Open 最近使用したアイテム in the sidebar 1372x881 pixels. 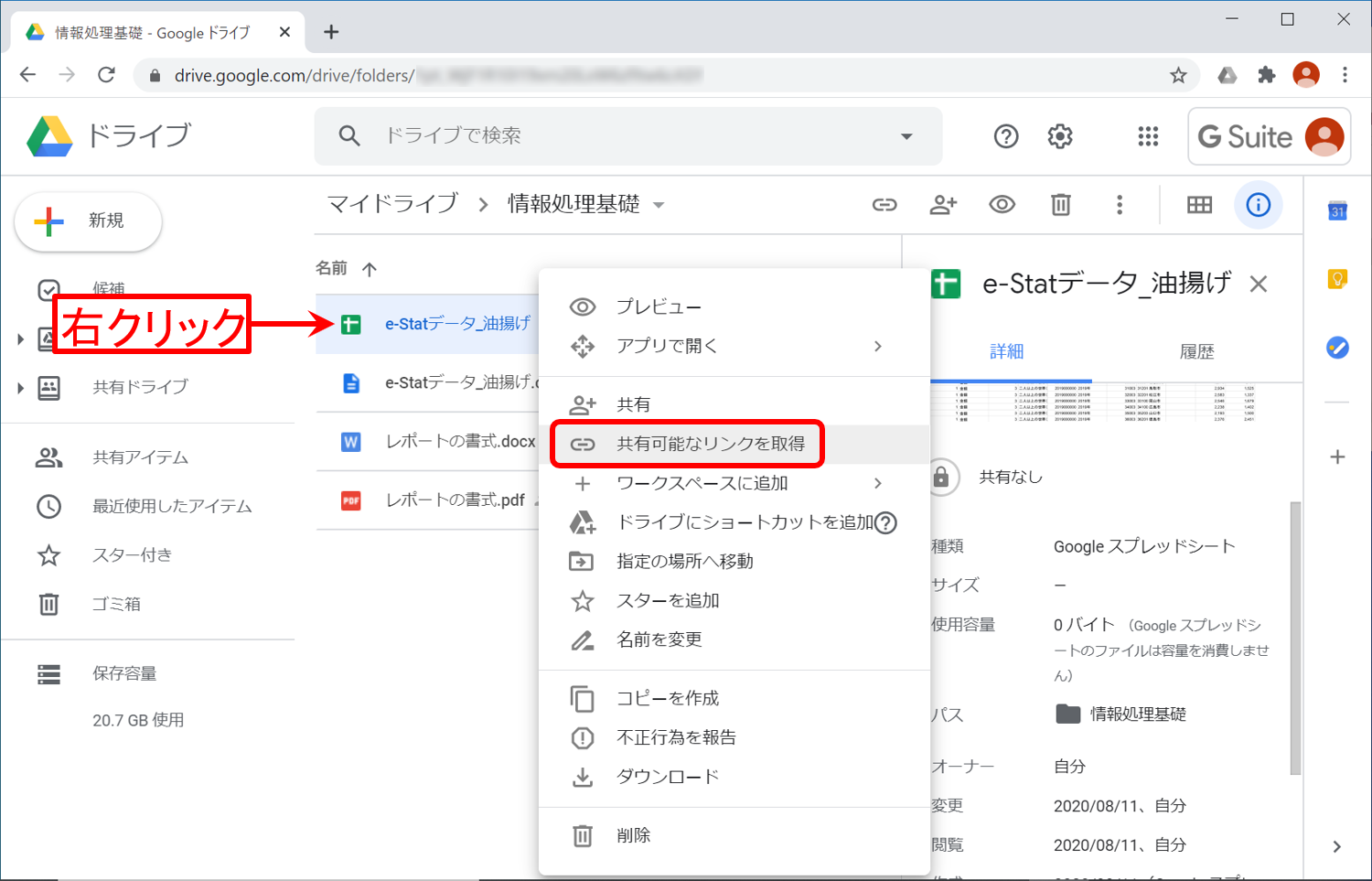click(172, 507)
